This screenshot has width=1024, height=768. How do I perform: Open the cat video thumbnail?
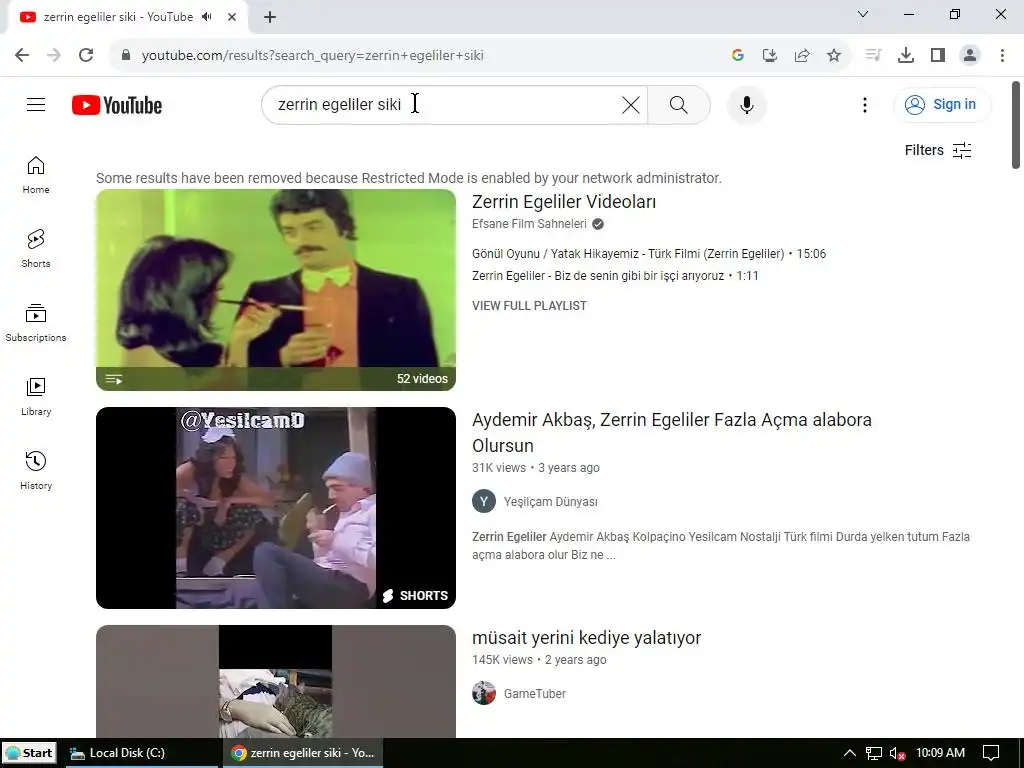(276, 681)
